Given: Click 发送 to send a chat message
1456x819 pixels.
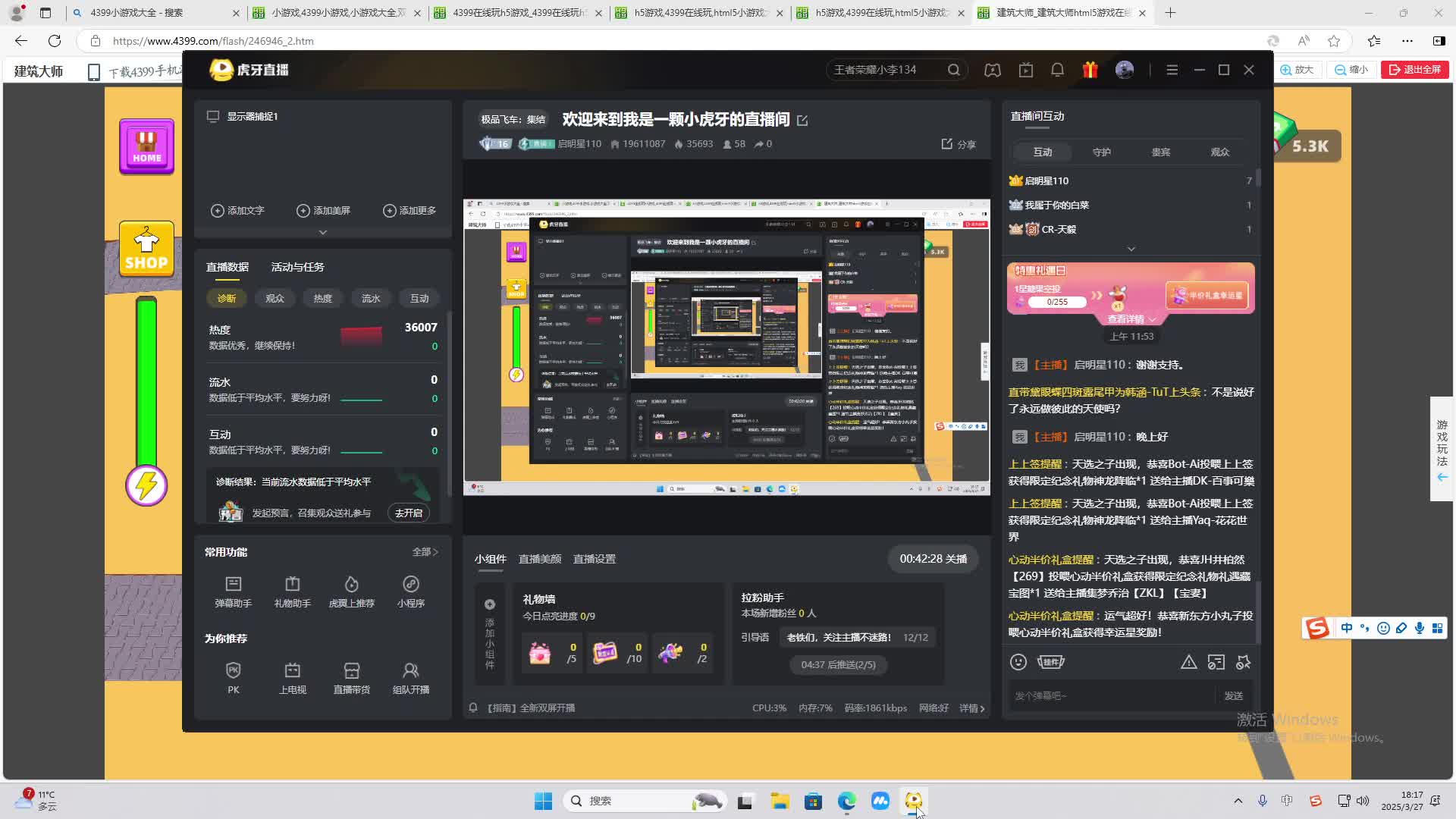Looking at the screenshot, I should [1234, 695].
